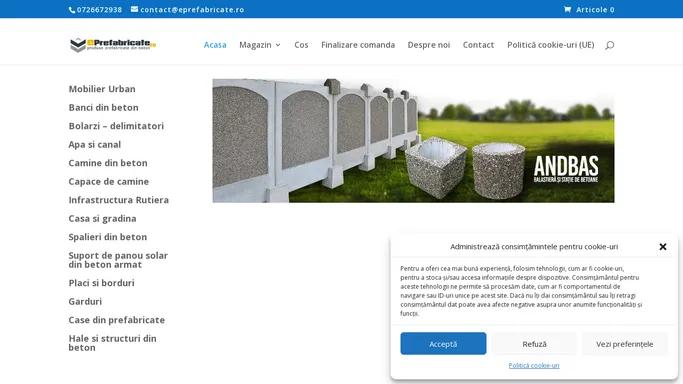Decline cookies with Refuză button

tap(534, 344)
